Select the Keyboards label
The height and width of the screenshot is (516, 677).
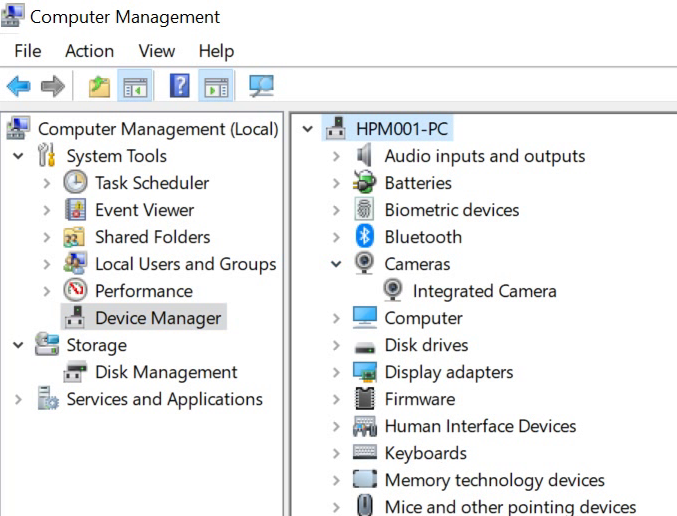pos(425,453)
